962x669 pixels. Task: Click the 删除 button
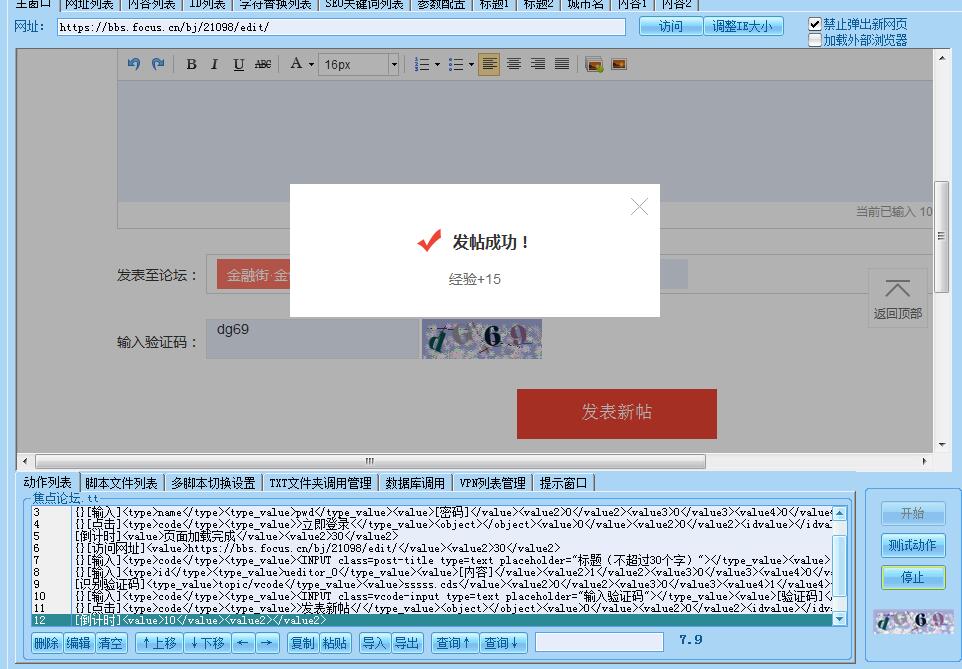[x=47, y=643]
